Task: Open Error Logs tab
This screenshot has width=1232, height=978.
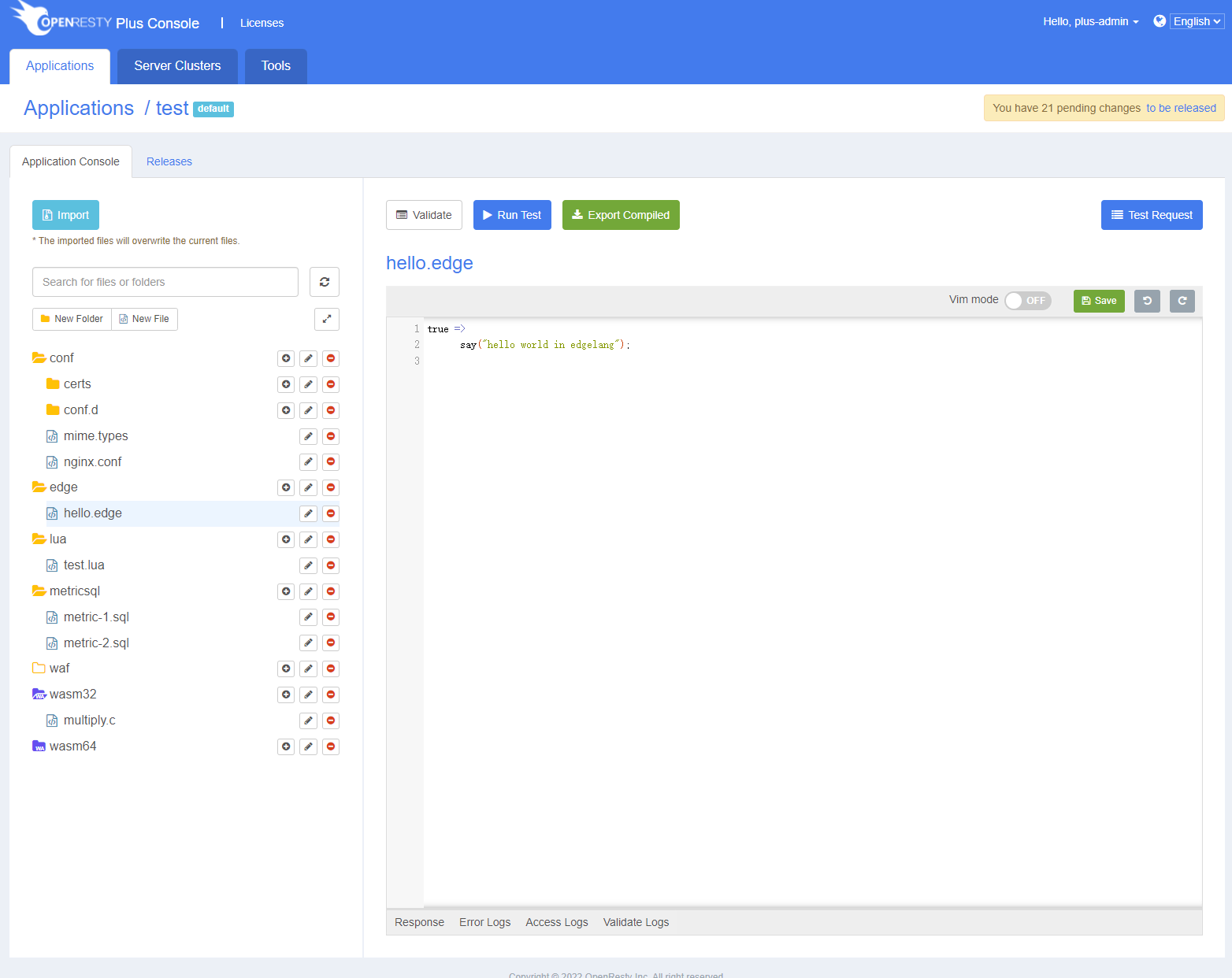Action: tap(485, 922)
